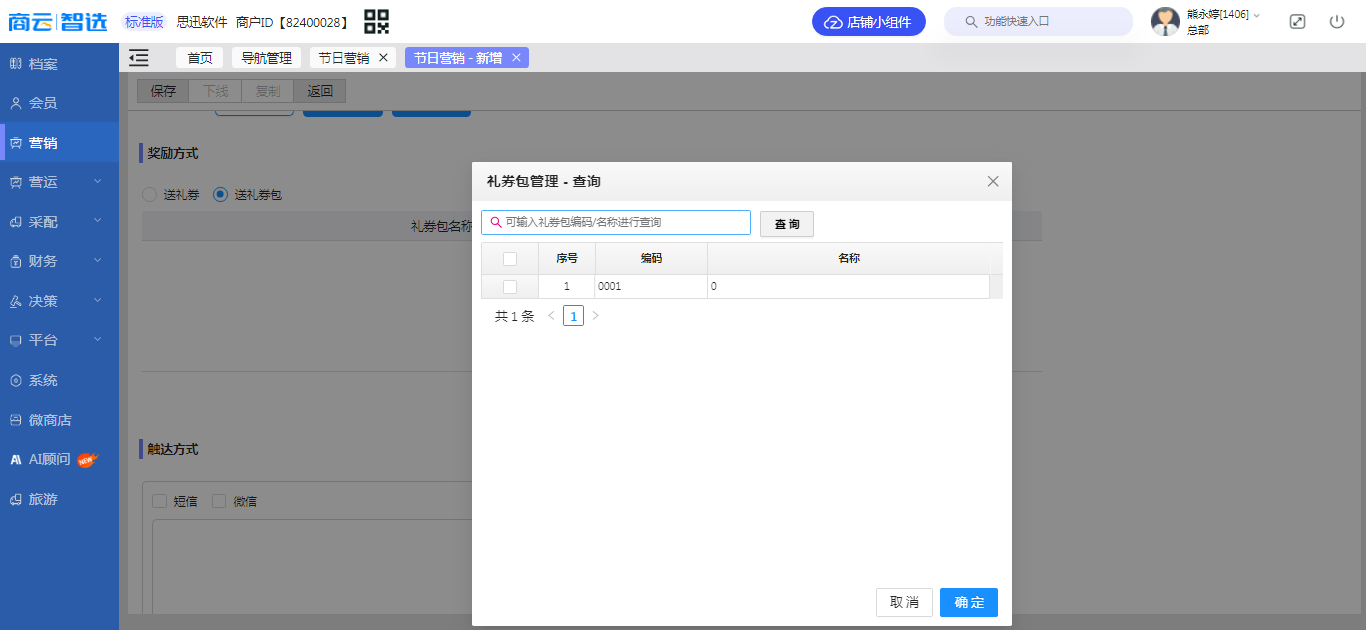The width and height of the screenshot is (1366, 630).
Task: Go to page 1 in dialog pagination
Action: pos(573,316)
